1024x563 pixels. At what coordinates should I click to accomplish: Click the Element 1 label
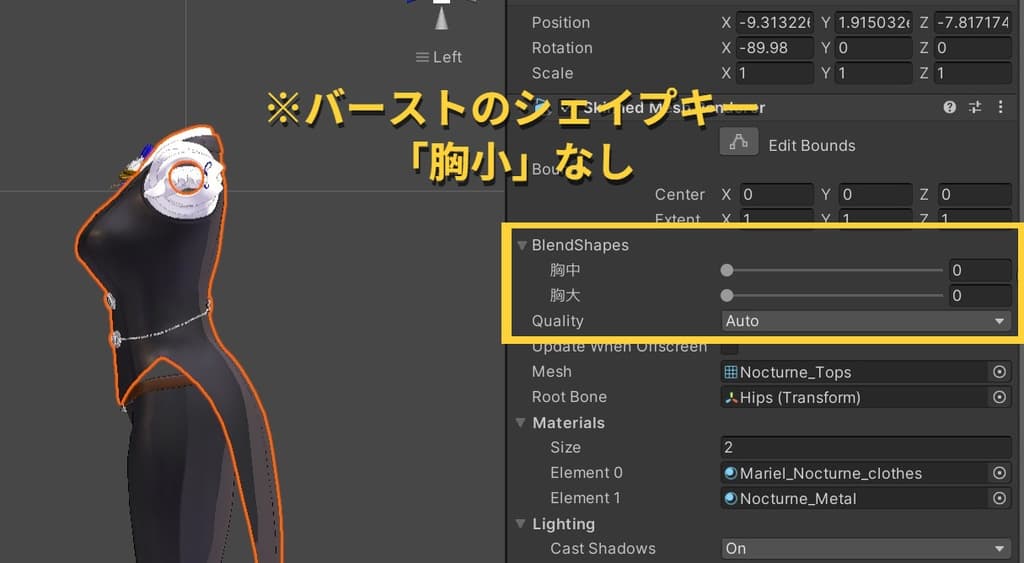(x=585, y=498)
